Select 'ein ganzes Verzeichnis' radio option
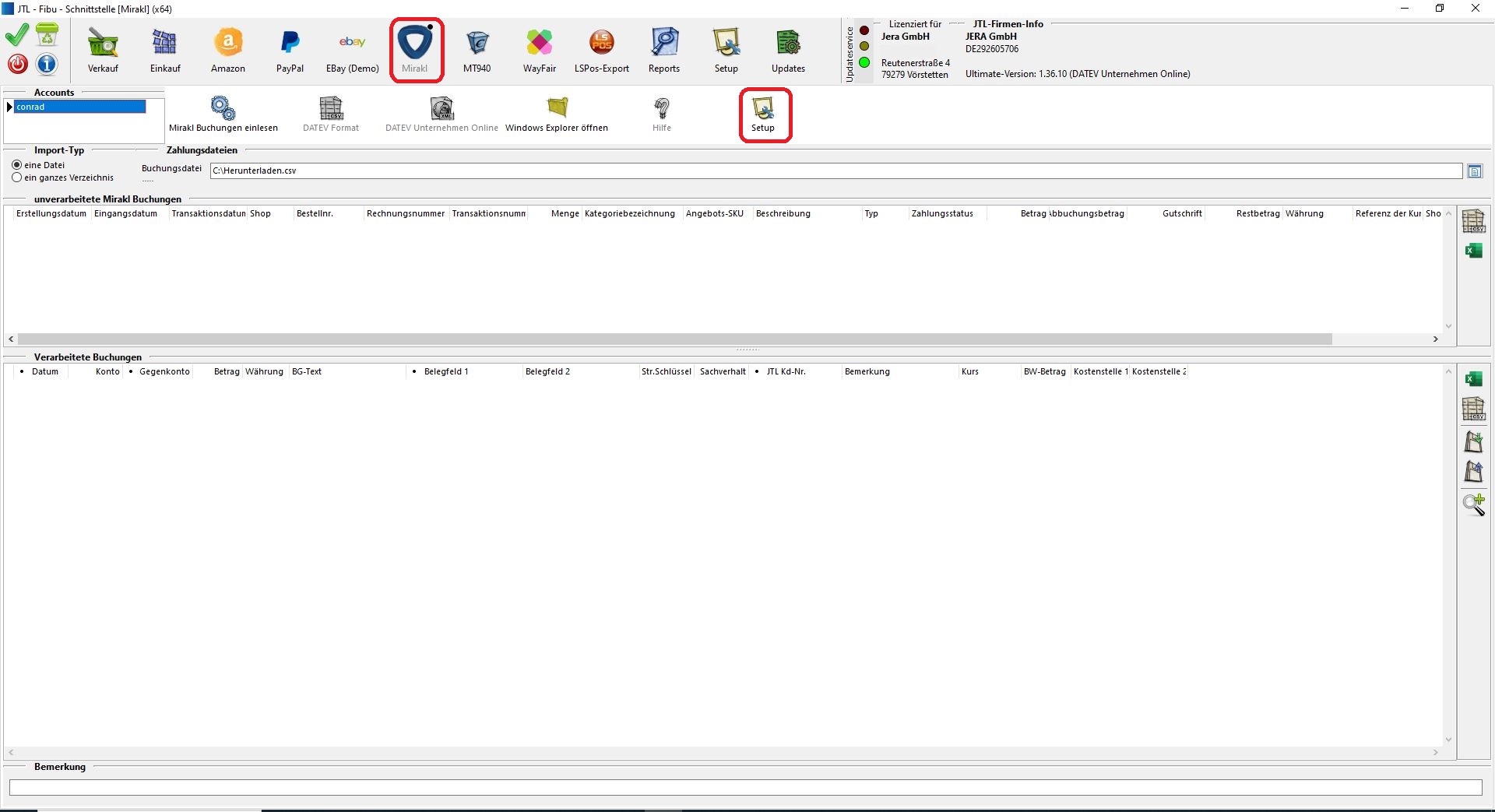 (17, 178)
